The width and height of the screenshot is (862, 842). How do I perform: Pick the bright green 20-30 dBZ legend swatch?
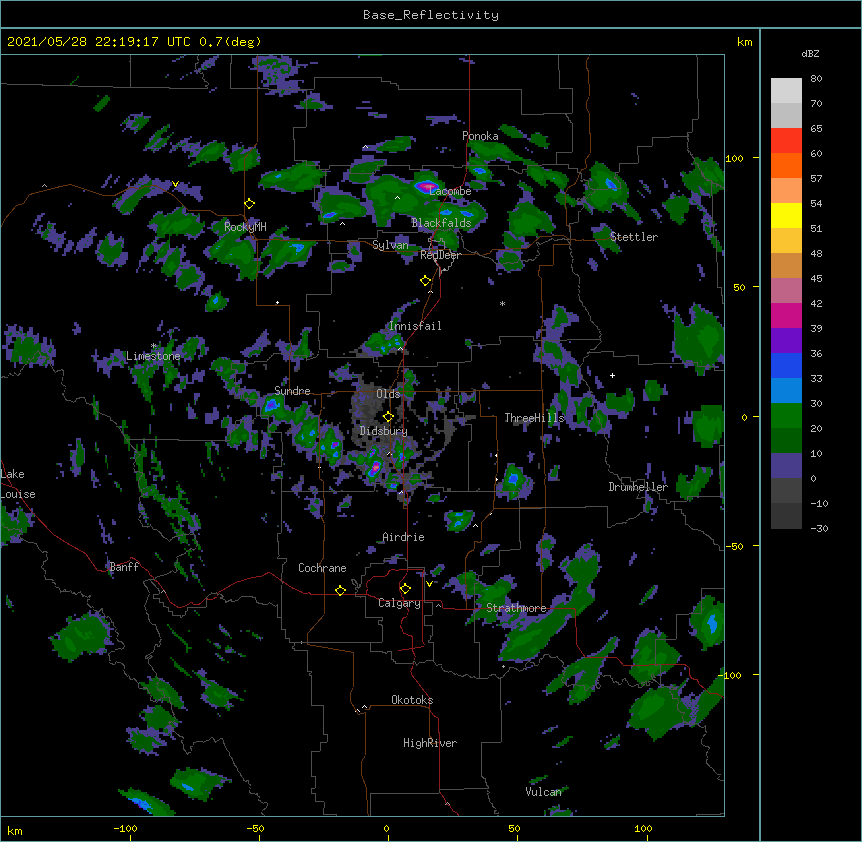pos(786,416)
